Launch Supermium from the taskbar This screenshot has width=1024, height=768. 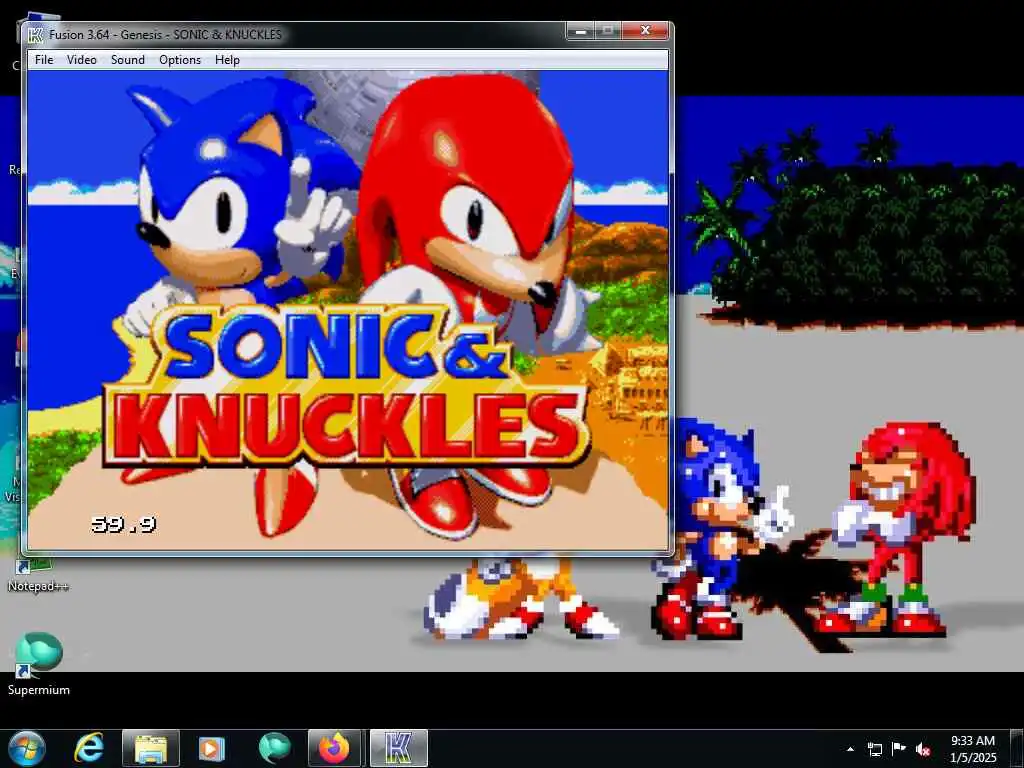tap(274, 748)
